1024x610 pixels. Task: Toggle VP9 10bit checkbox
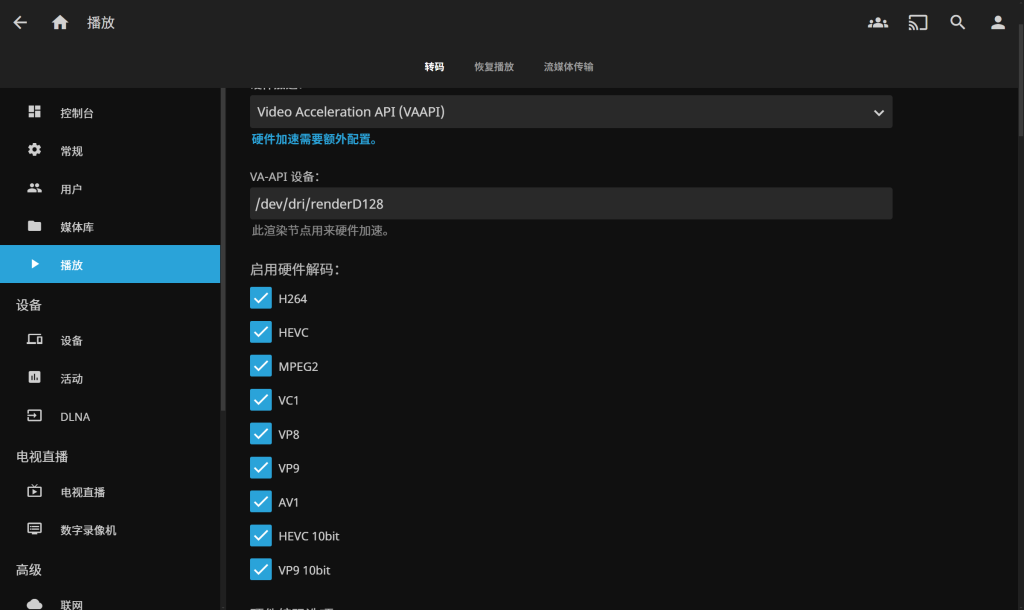pos(261,570)
